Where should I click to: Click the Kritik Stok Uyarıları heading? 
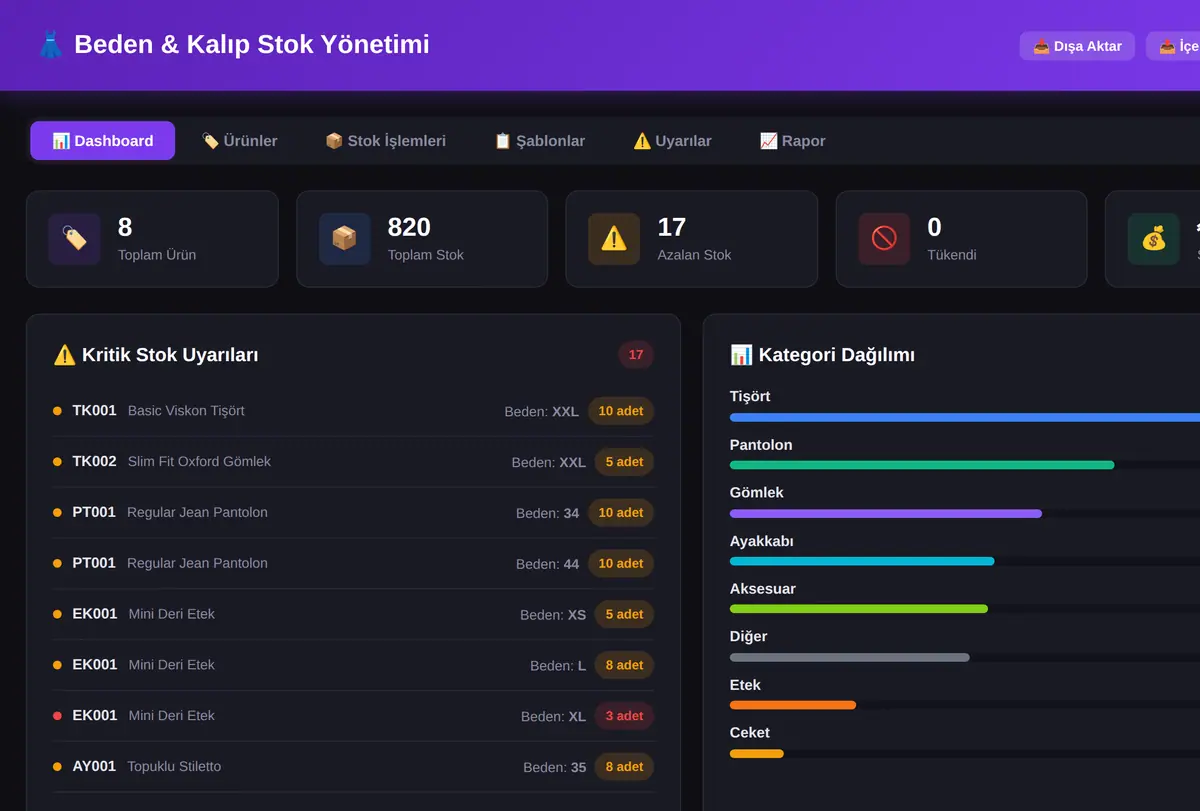point(156,355)
